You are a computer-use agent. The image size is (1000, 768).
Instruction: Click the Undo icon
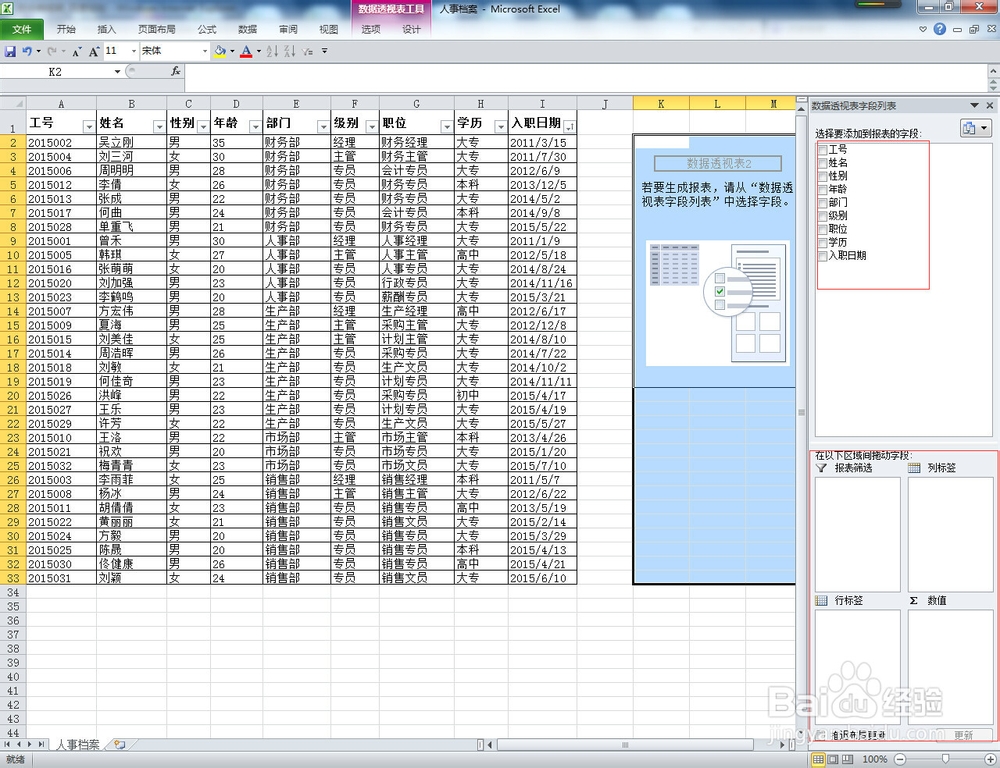click(26, 50)
